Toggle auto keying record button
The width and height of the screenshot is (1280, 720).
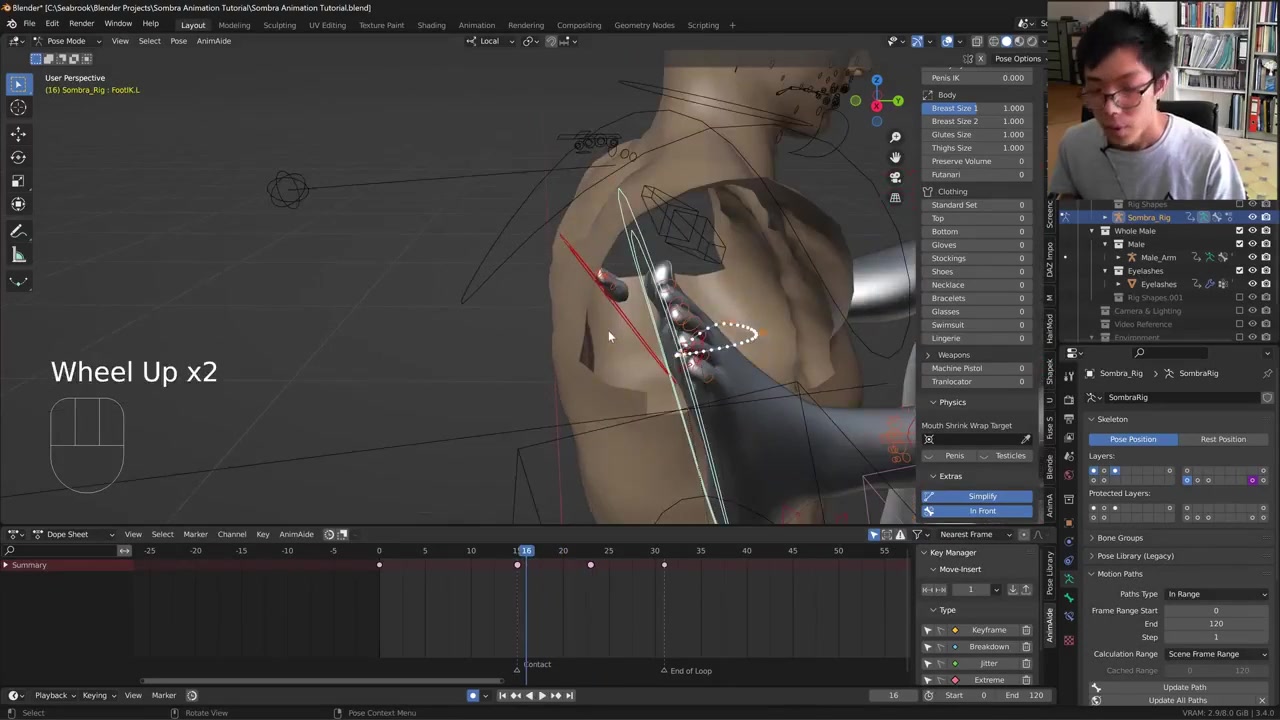473,696
